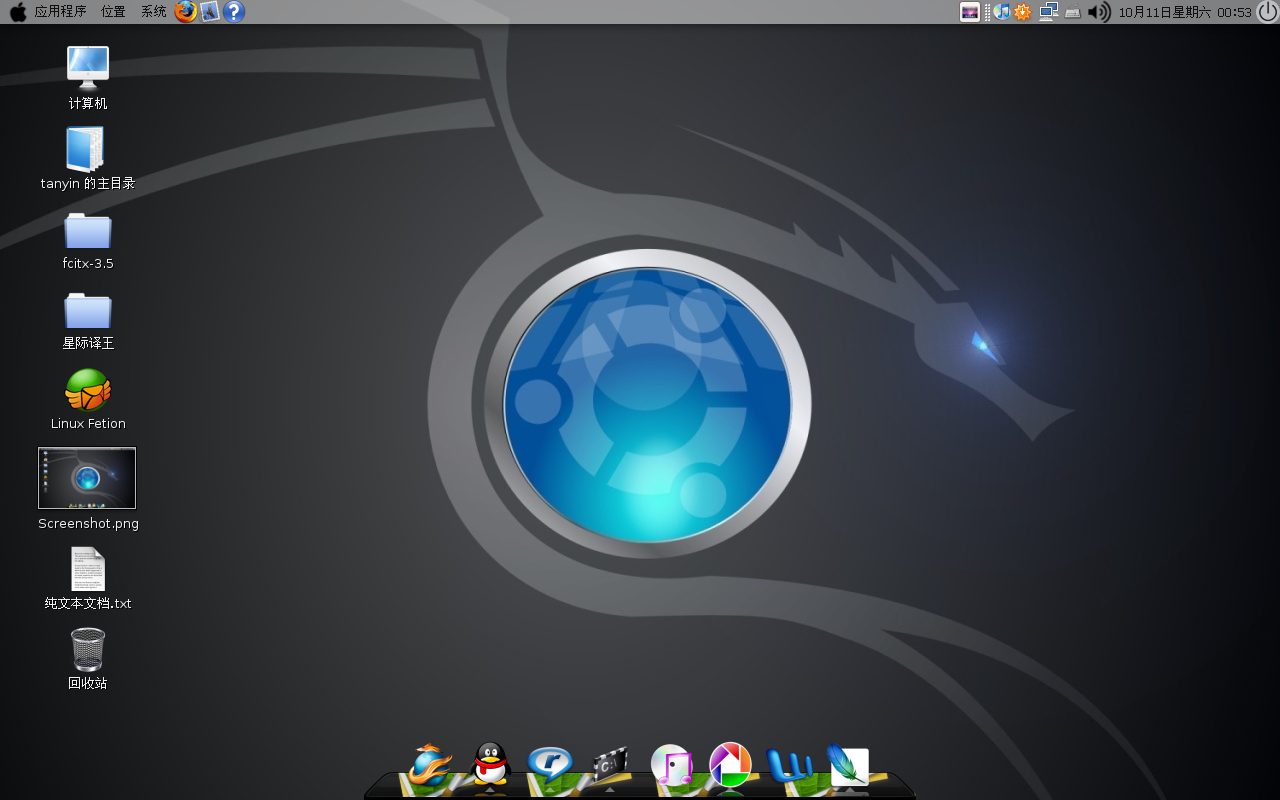
Task: Open the Apple logo main menu
Action: [17, 12]
